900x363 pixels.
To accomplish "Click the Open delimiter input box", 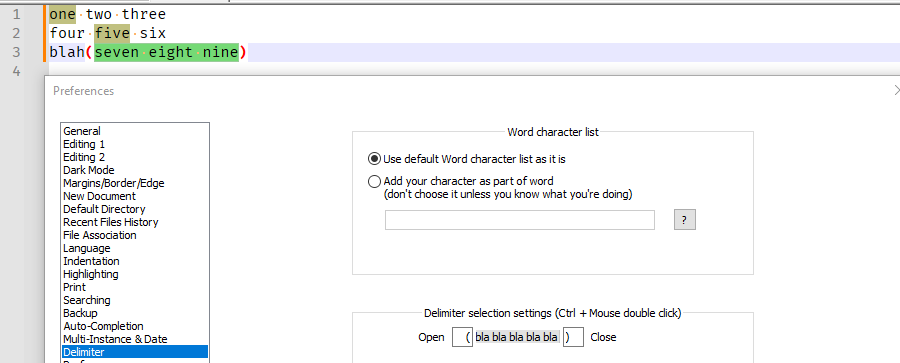I will tap(463, 337).
